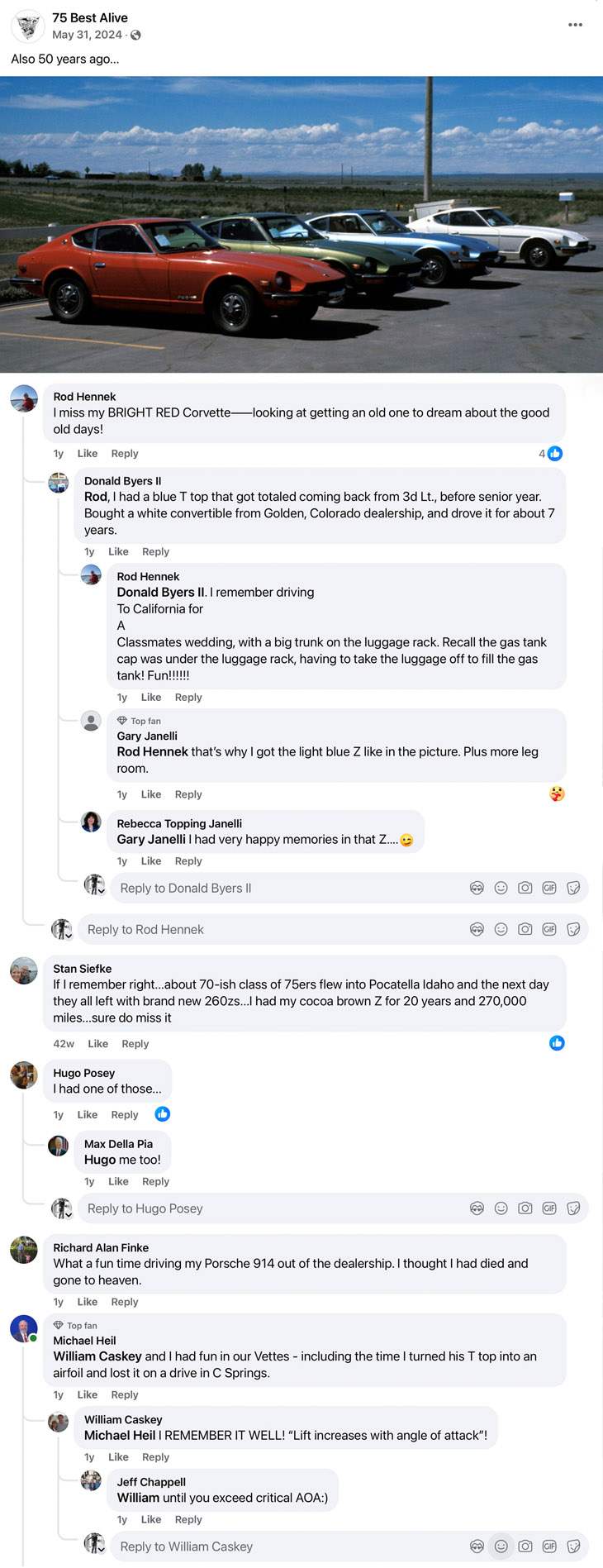
Task: Toggle Like on Rod Hennek's Corvette comment
Action: pyautogui.click(x=88, y=454)
